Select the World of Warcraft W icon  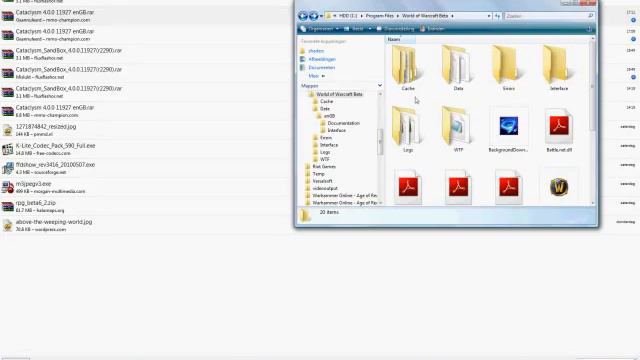pyautogui.click(x=559, y=188)
